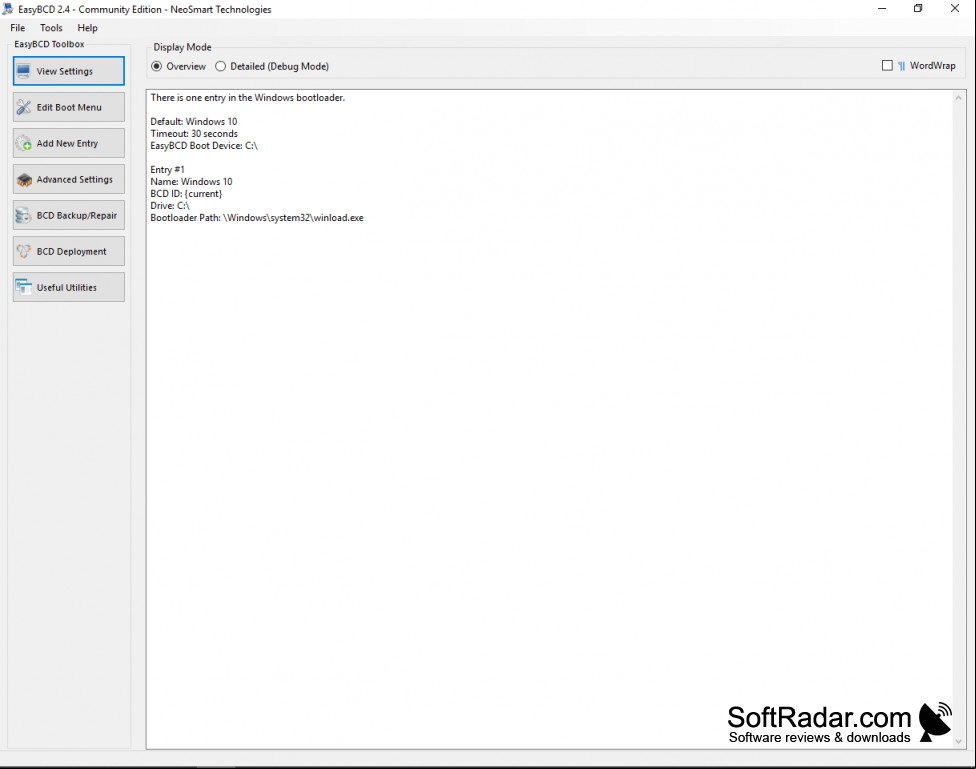Click the EasyBCD title bar app icon
The width and height of the screenshot is (976, 769).
8,9
